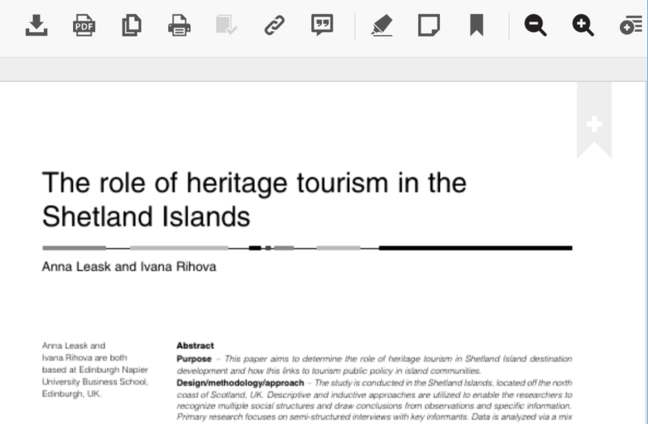Click the author names Anna Leask and Ivana Rihova
The height and width of the screenshot is (424, 648).
coord(128,267)
